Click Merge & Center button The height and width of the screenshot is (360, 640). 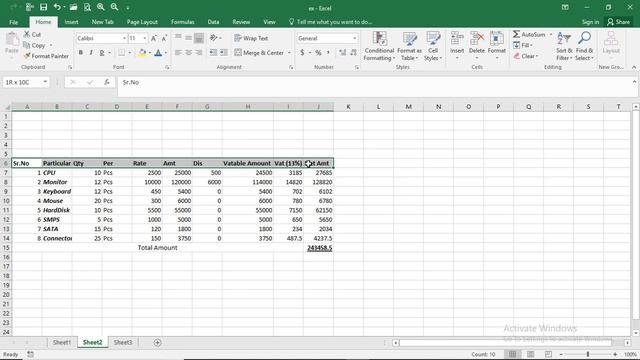tap(259, 53)
